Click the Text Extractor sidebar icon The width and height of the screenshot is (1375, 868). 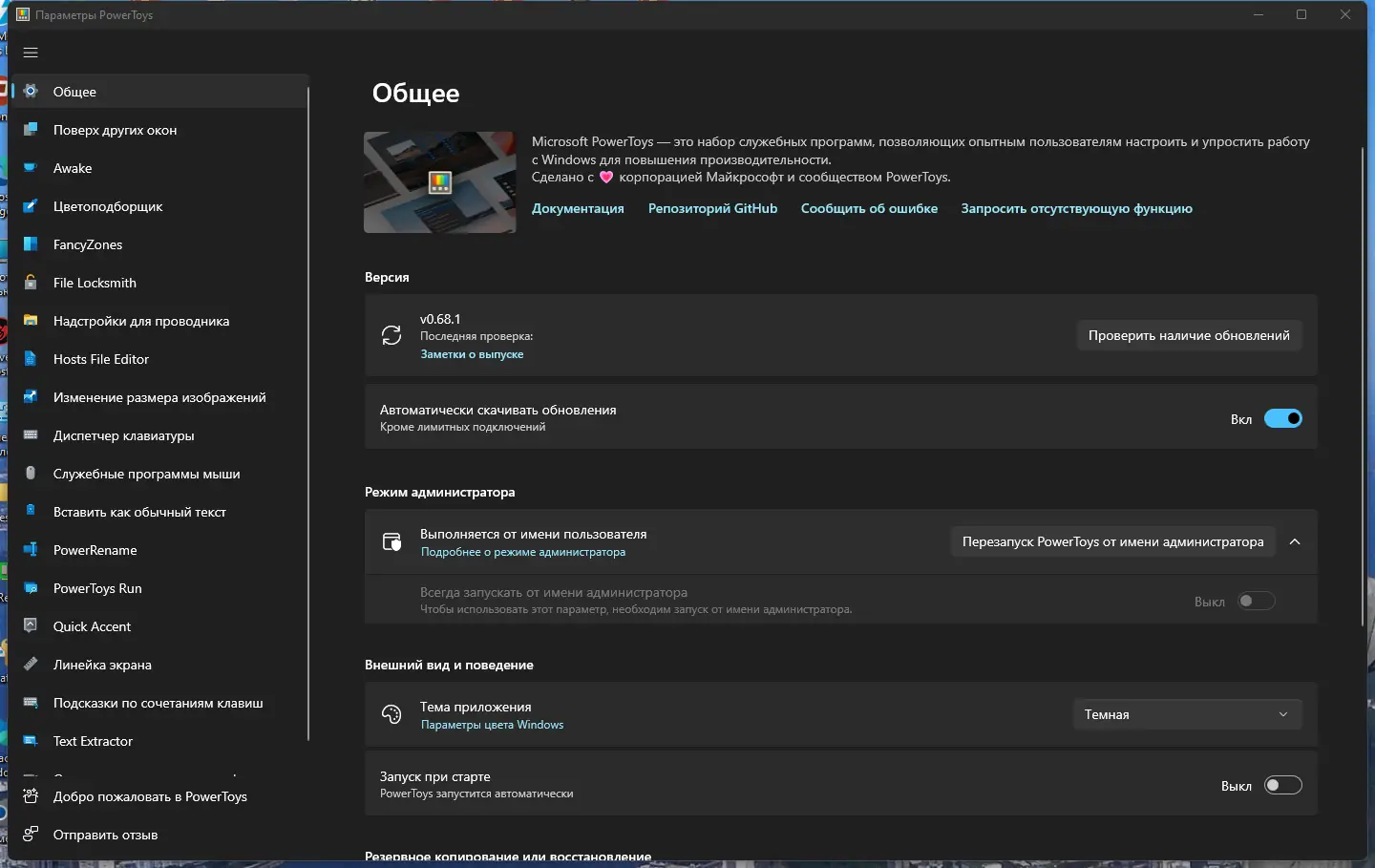(31, 741)
